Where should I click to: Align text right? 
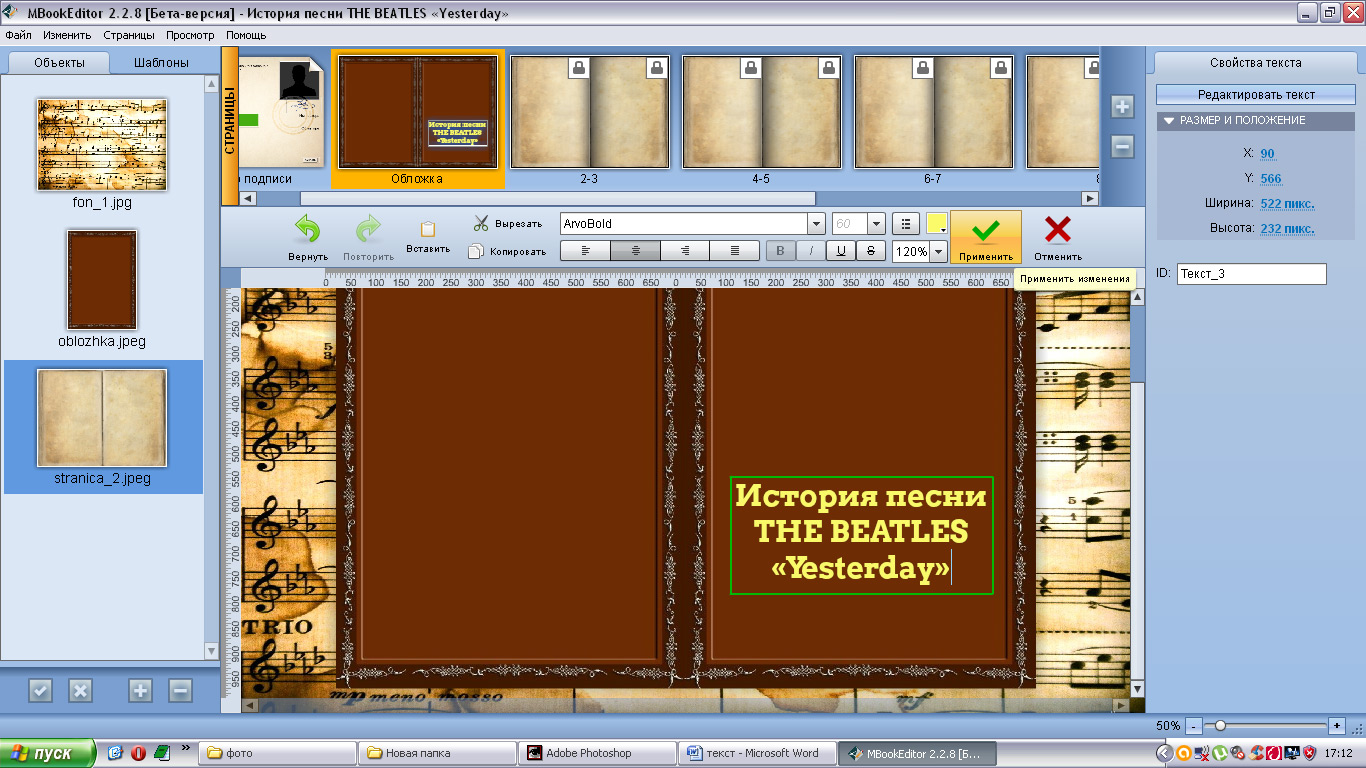[685, 251]
